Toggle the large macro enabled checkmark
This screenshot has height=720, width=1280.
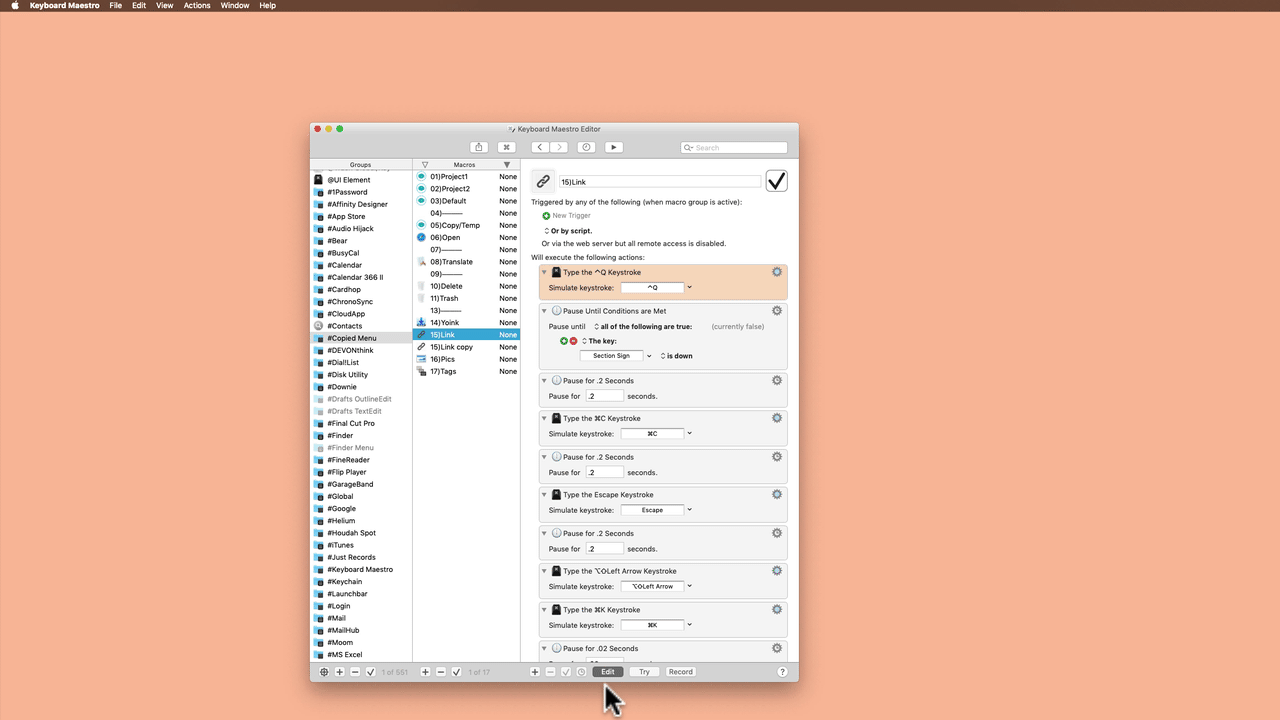pyautogui.click(x=777, y=181)
